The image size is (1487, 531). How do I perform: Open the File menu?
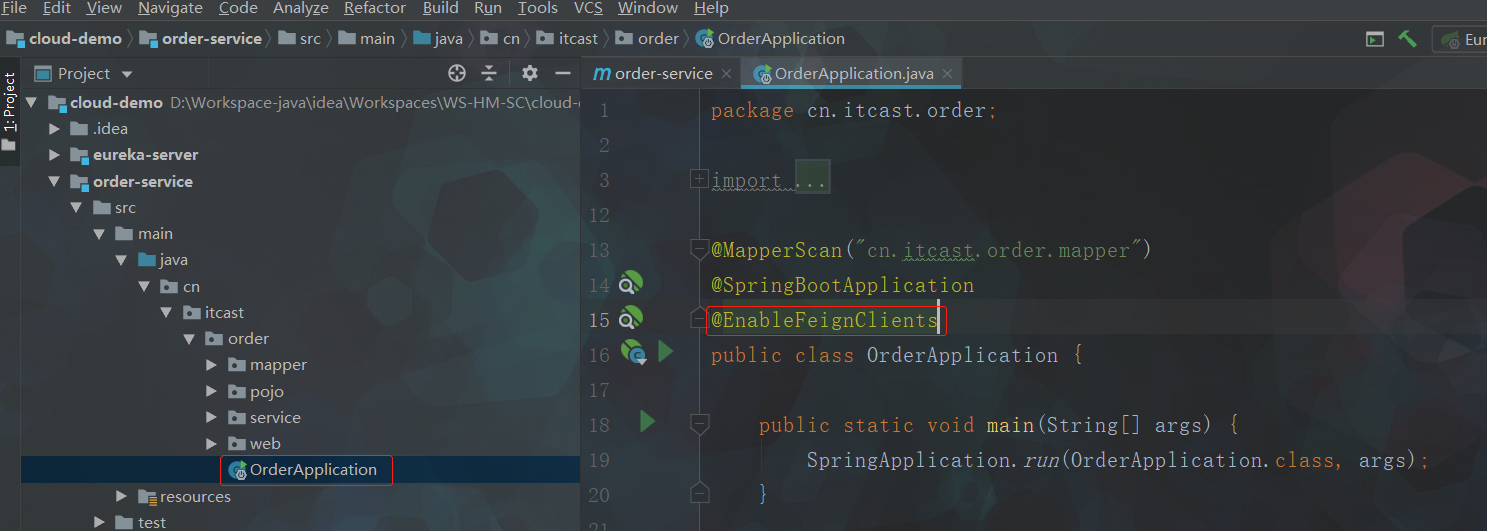(14, 8)
